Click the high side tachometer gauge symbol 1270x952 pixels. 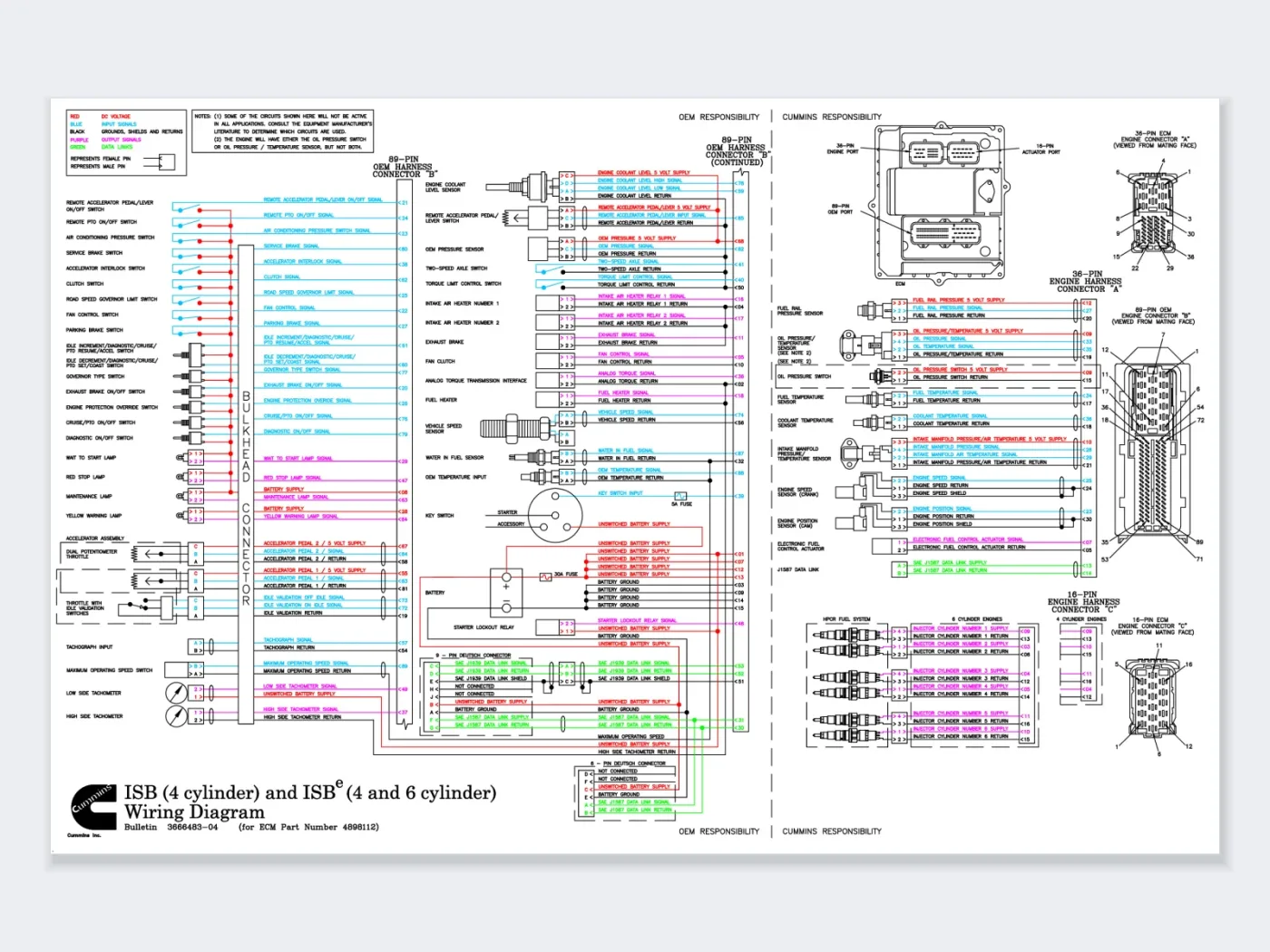tap(177, 716)
